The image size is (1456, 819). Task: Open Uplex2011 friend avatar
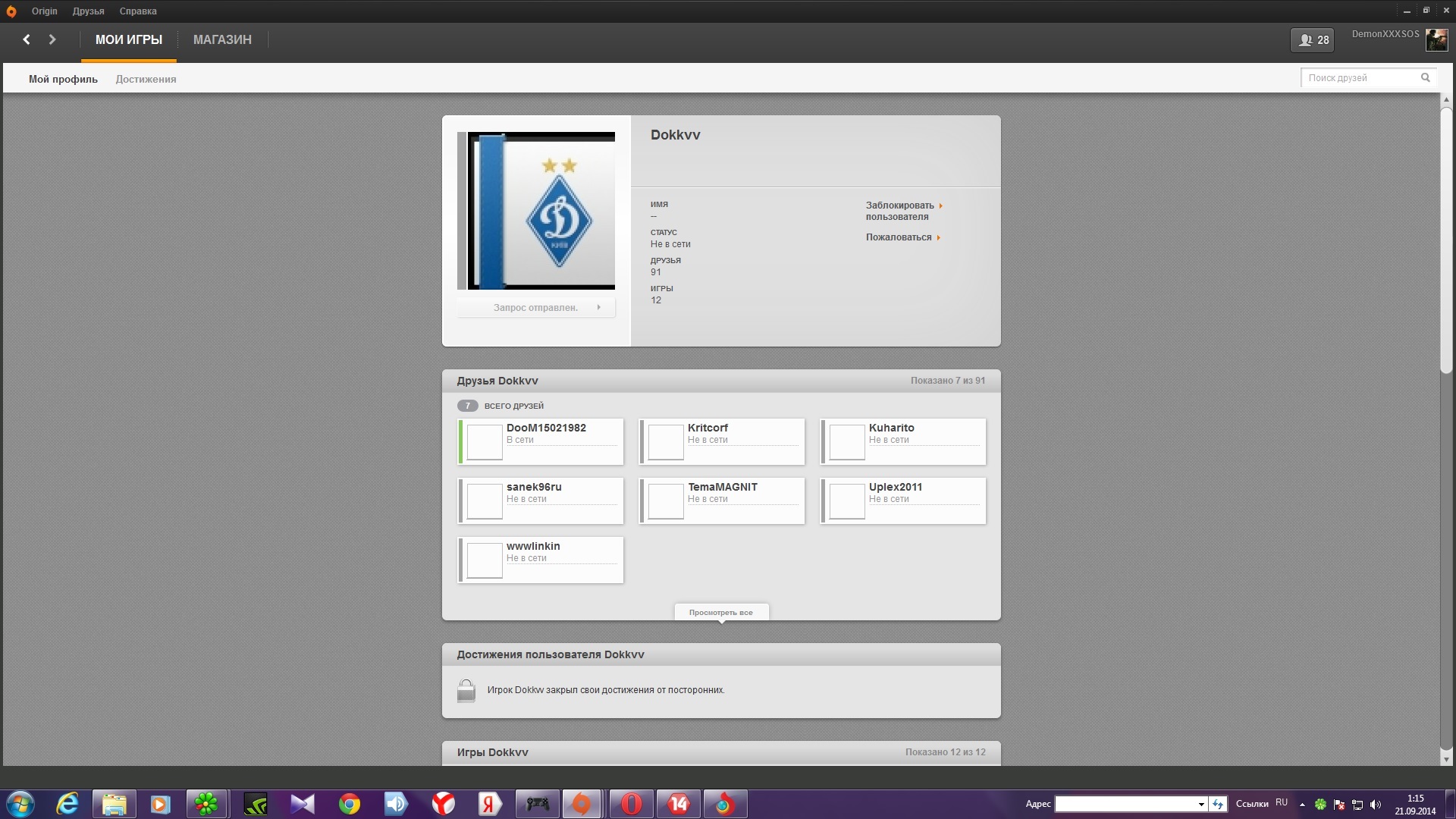847,501
